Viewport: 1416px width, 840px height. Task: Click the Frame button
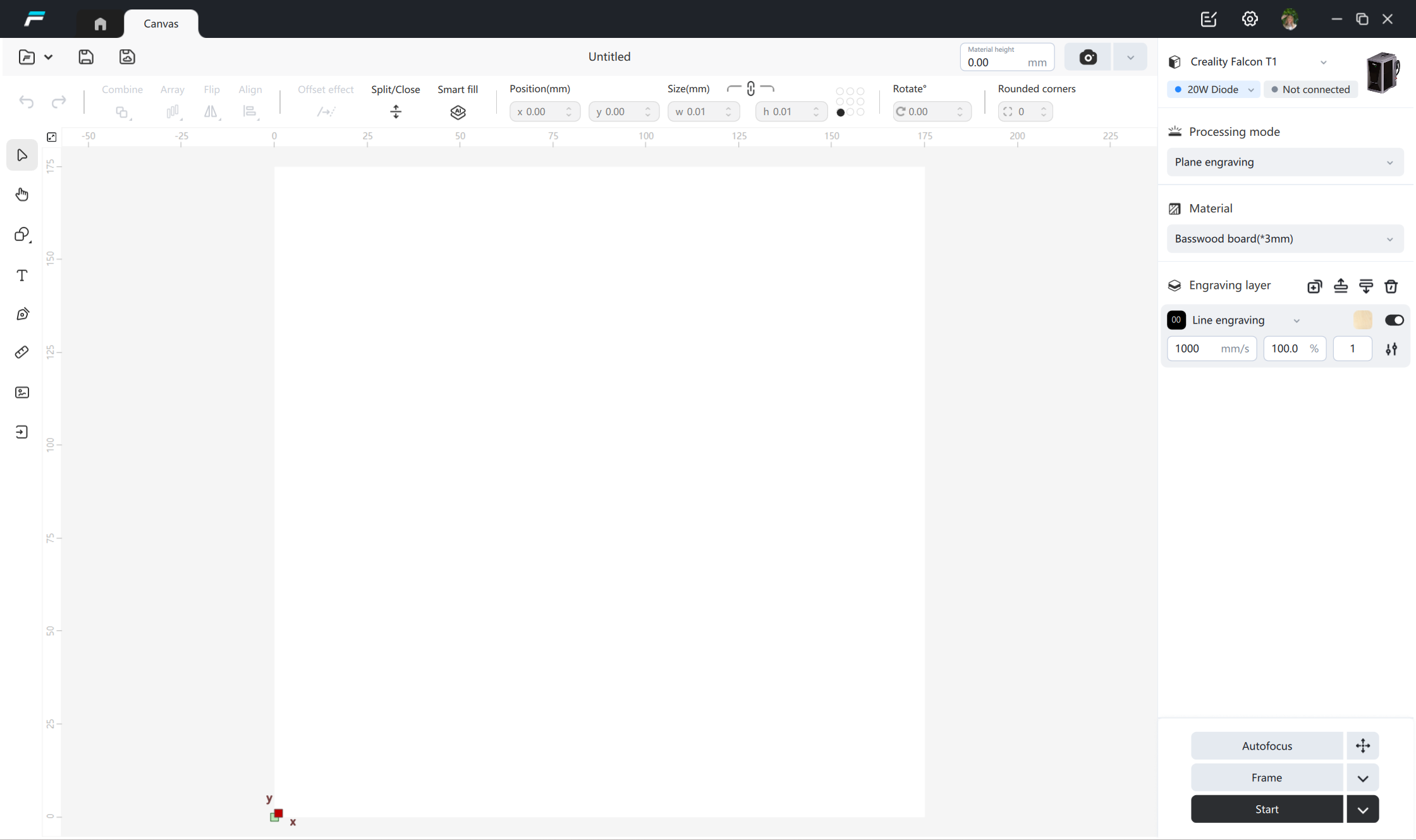tap(1267, 778)
